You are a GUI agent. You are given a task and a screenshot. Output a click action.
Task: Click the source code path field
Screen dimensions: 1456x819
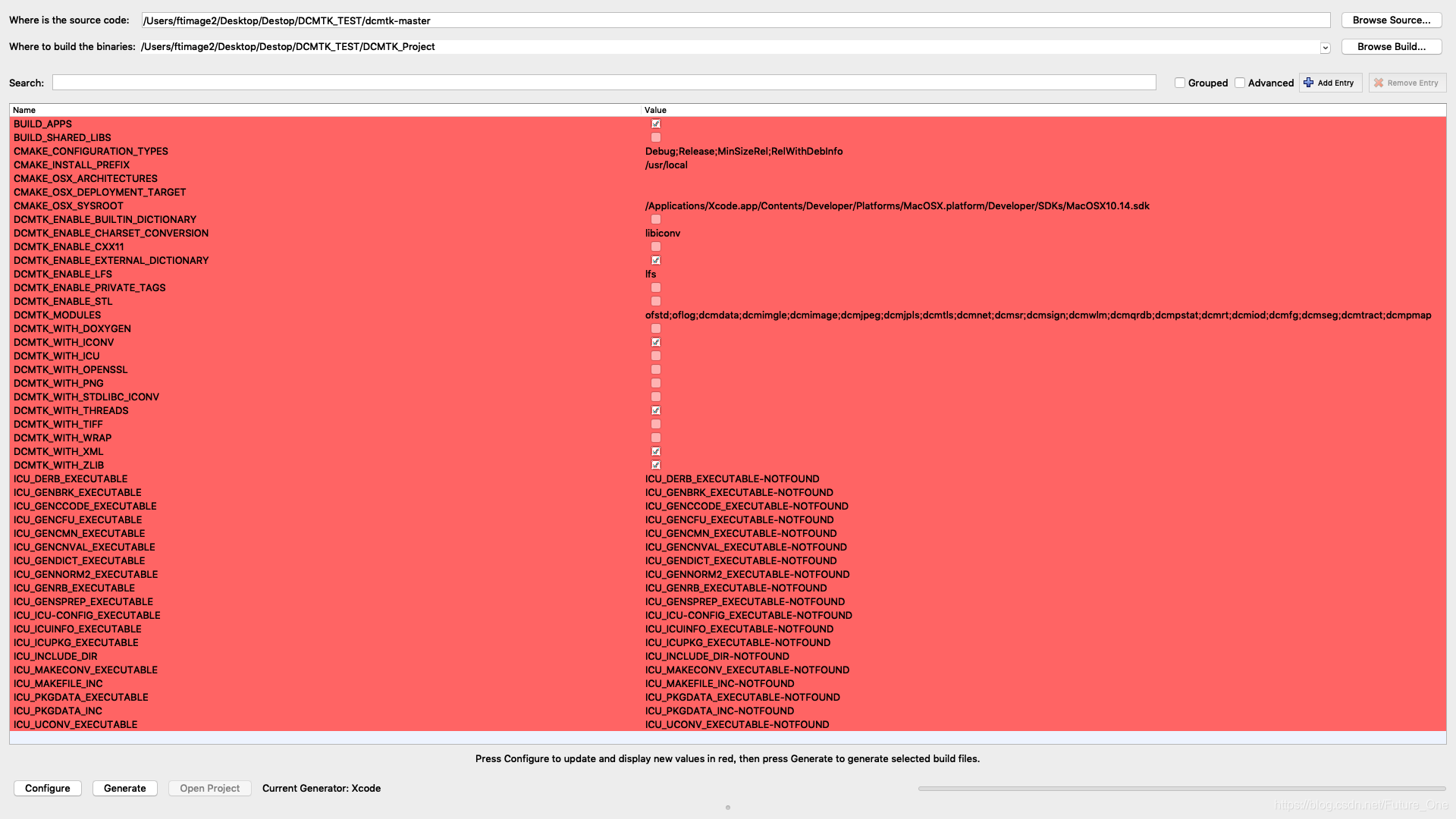coord(736,20)
